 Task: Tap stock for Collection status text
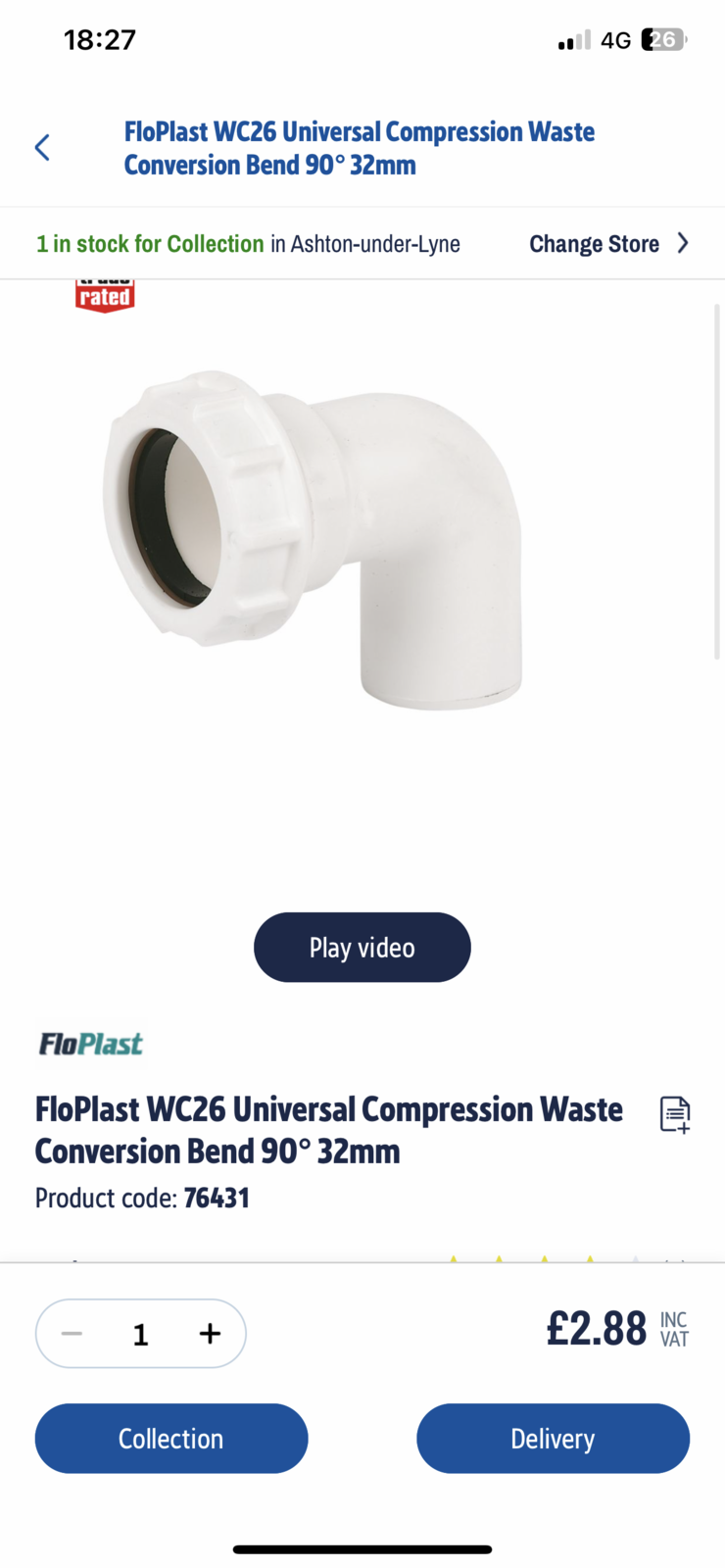click(x=150, y=244)
